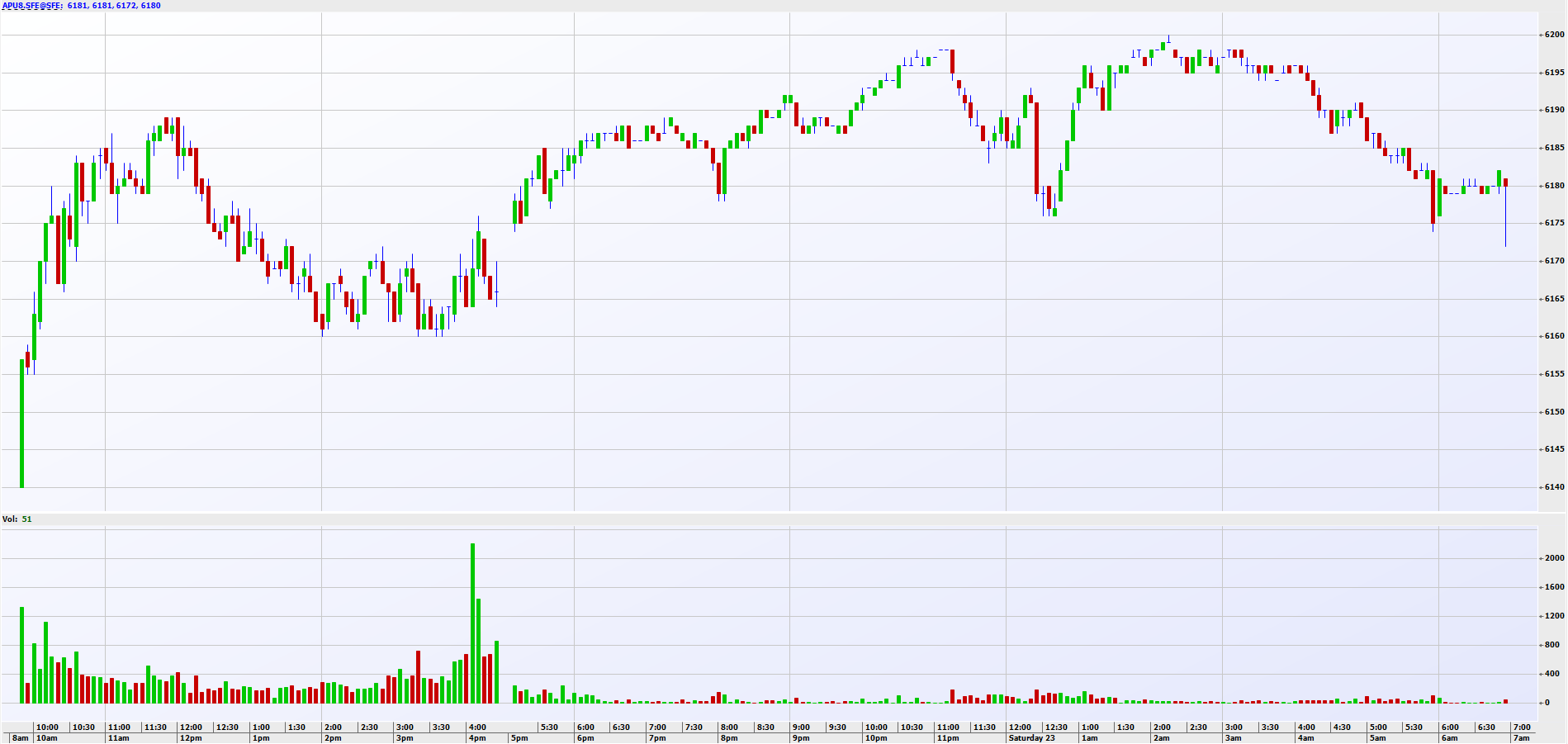Viewport: 1568px width, 744px height.
Task: Click the 3am time axis label
Action: [x=1234, y=738]
